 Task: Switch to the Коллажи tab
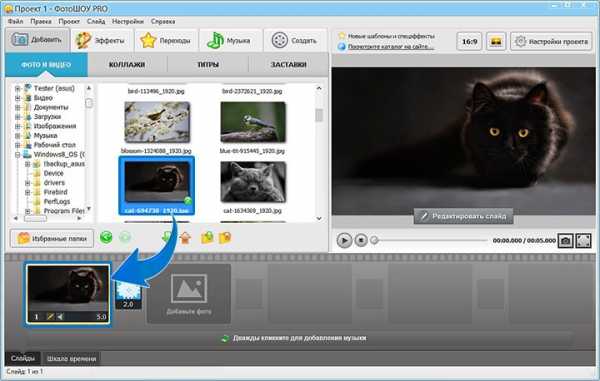pyautogui.click(x=127, y=65)
